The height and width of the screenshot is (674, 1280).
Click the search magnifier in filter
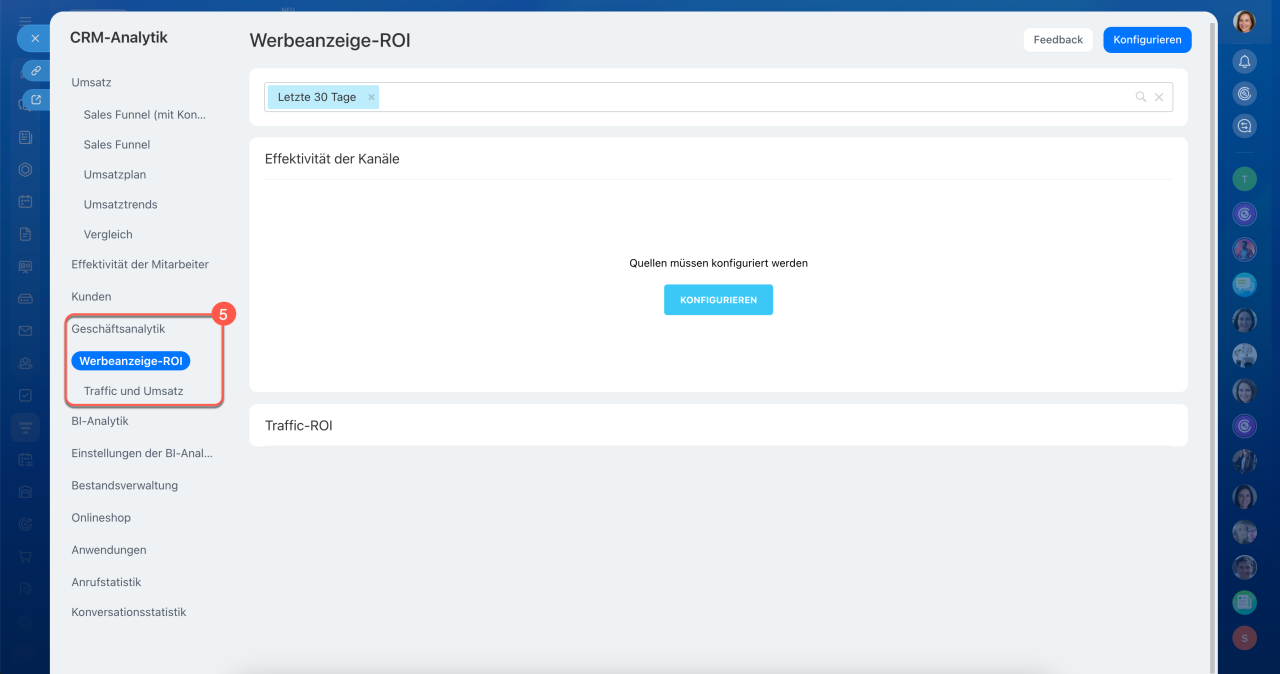1141,97
